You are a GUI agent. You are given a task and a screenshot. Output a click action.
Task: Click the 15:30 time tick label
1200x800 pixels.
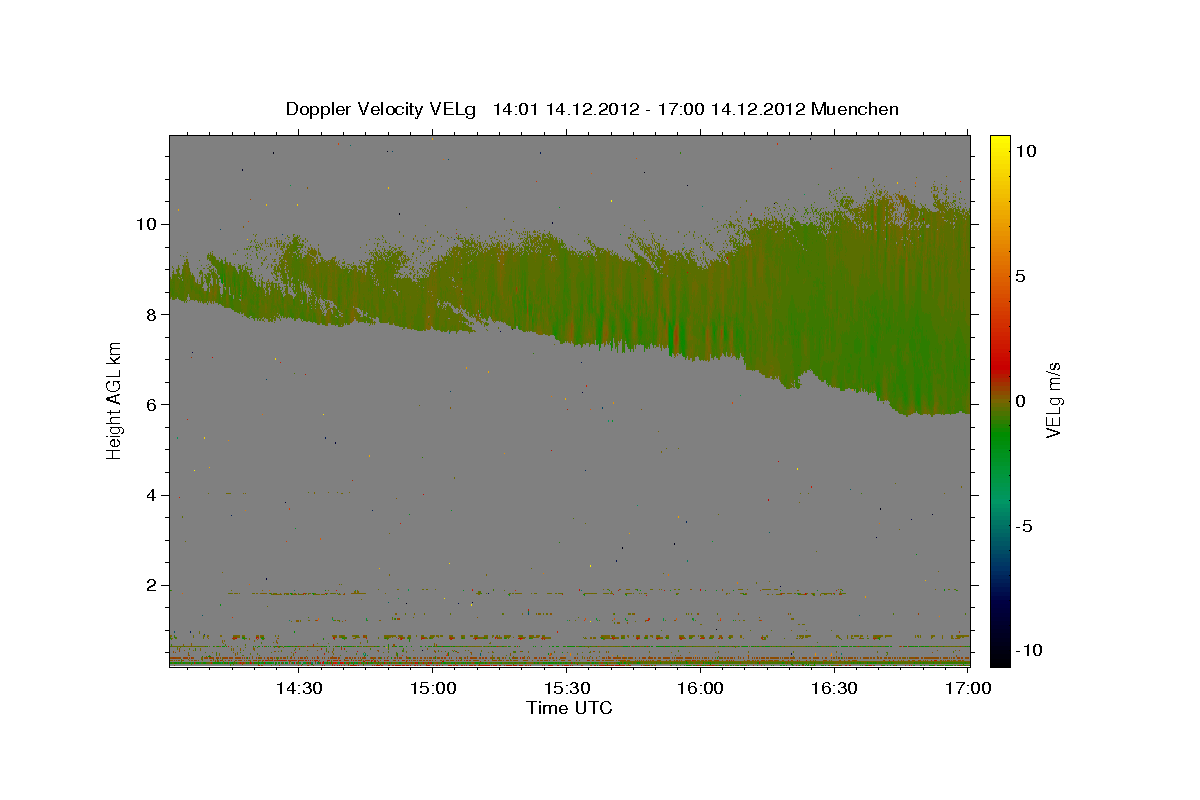[567, 688]
